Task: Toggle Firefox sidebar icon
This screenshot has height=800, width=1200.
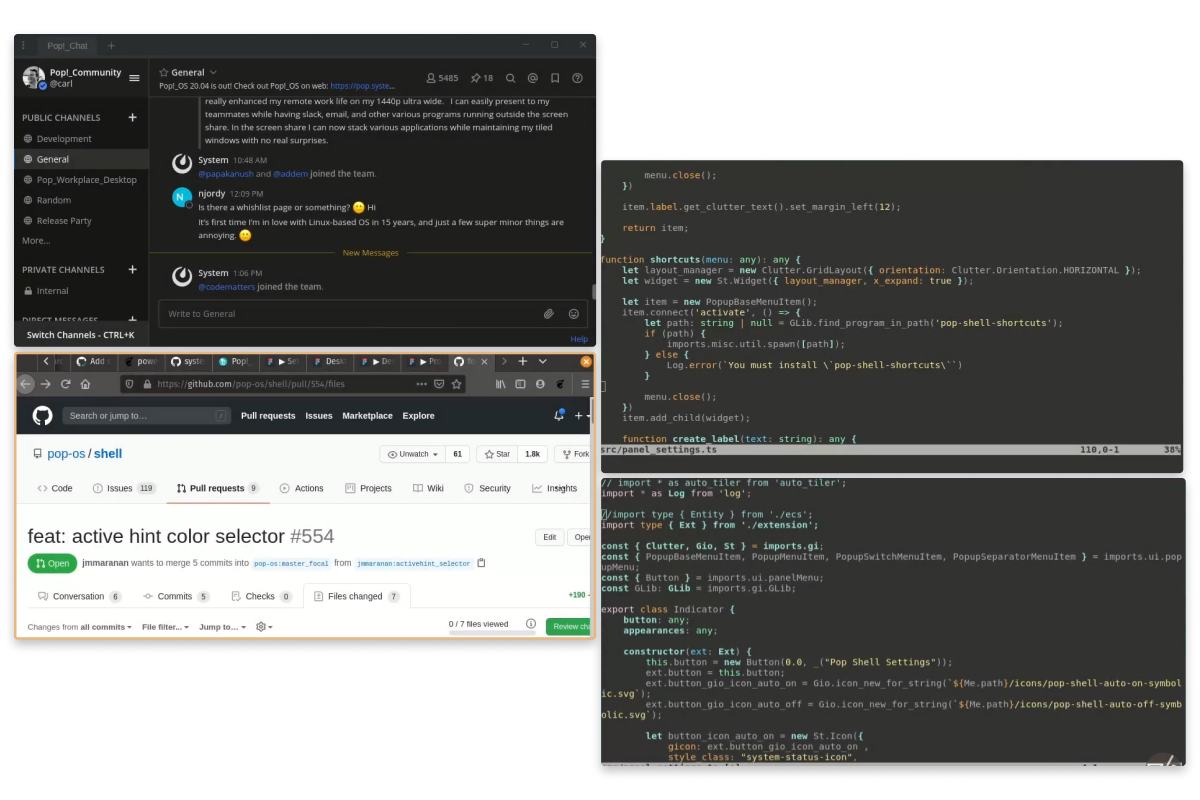Action: 520,384
